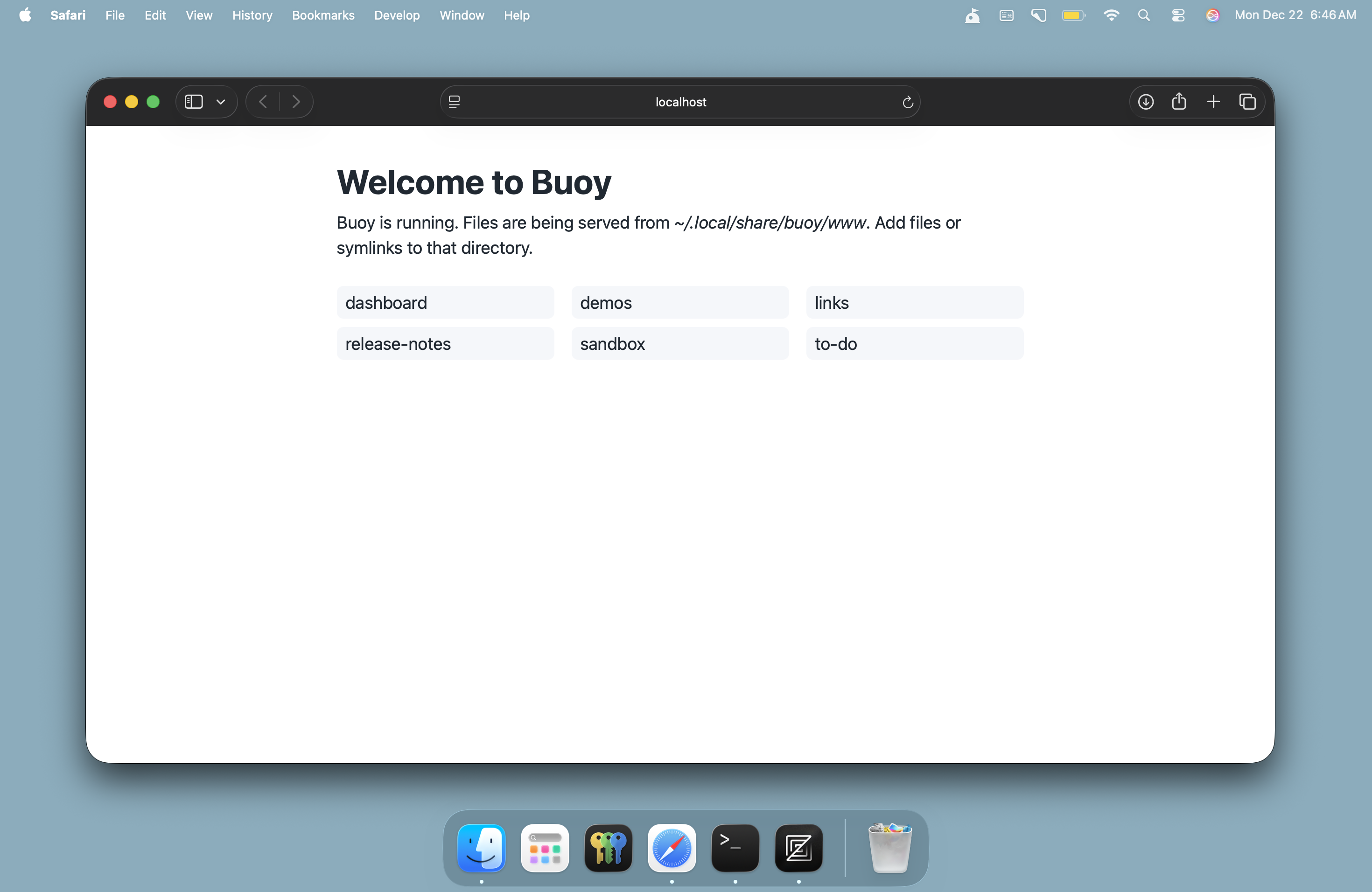The image size is (1372, 892).
Task: Launch Terminal from the Dock
Action: point(735,848)
